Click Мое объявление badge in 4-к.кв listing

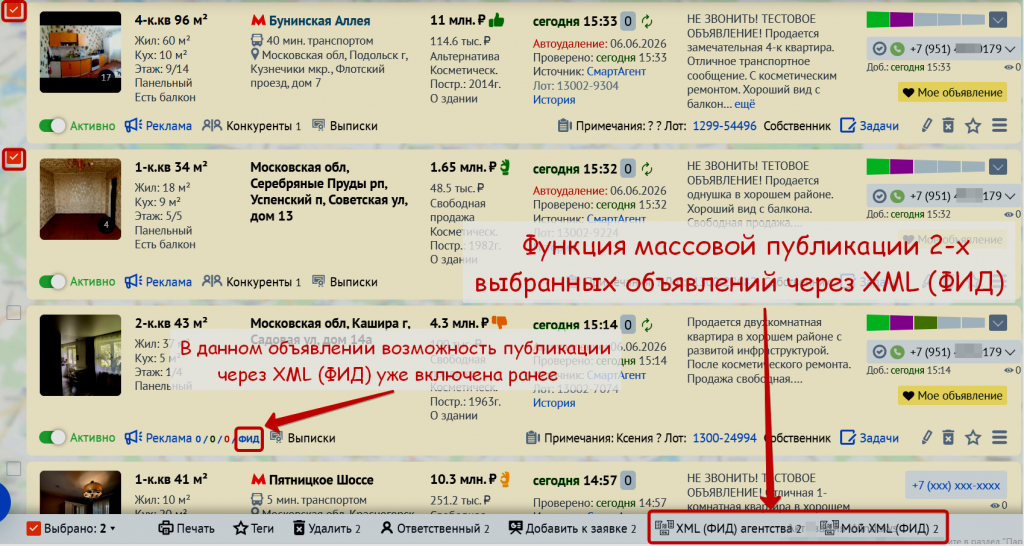click(952, 93)
